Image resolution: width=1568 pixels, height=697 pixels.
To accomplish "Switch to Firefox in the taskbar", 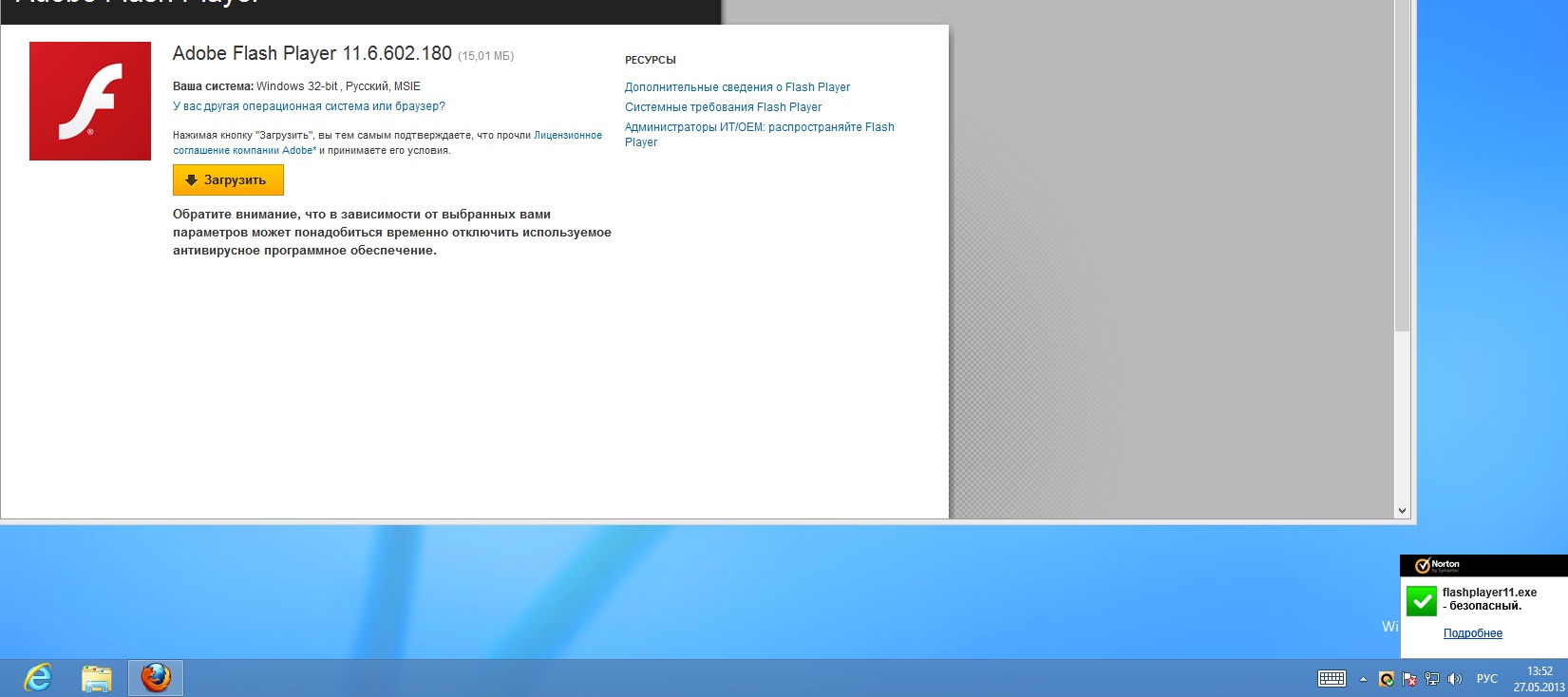I will point(156,678).
